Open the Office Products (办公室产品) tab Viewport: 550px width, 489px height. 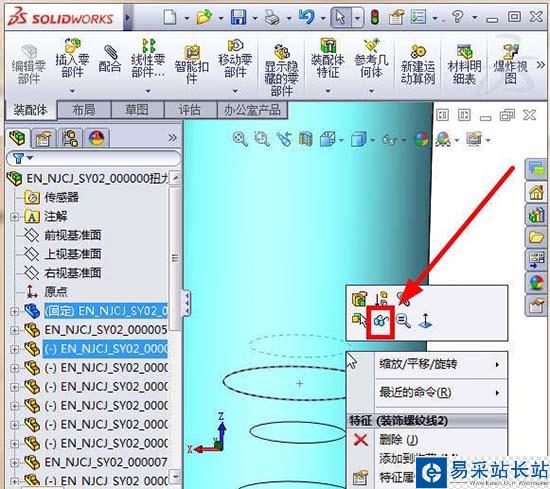point(253,110)
